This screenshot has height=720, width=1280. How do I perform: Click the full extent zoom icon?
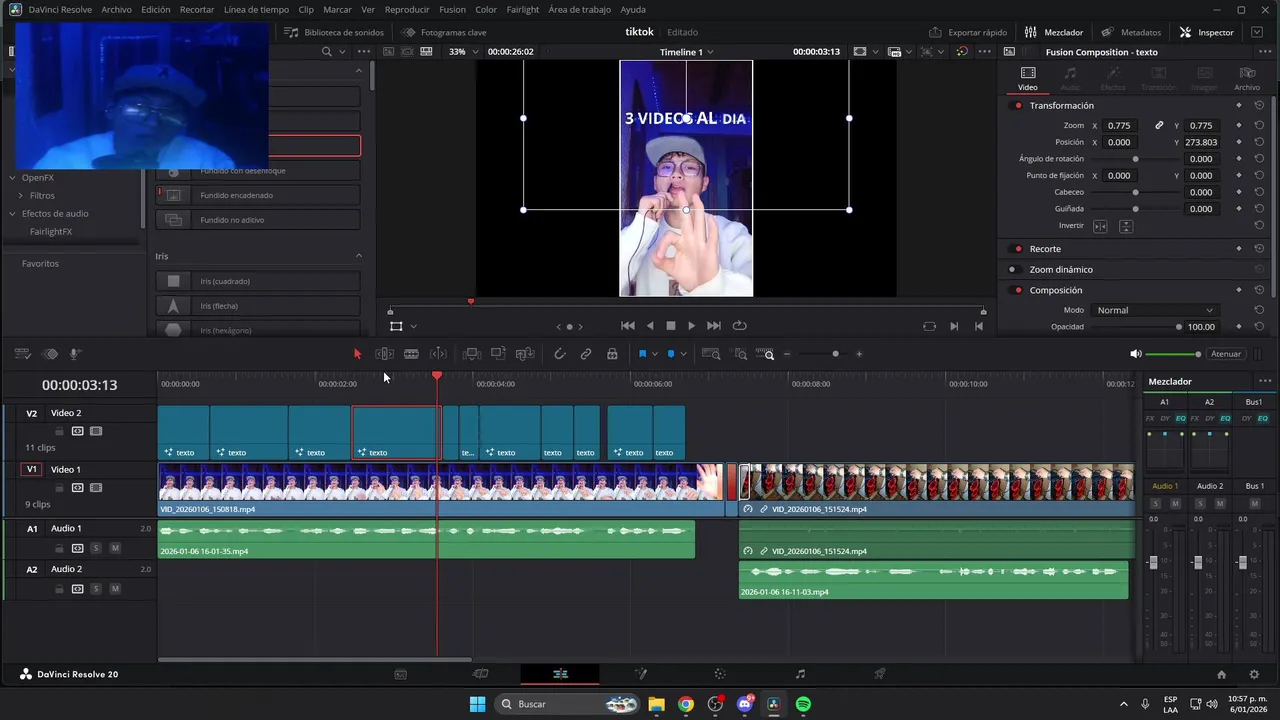click(x=711, y=354)
